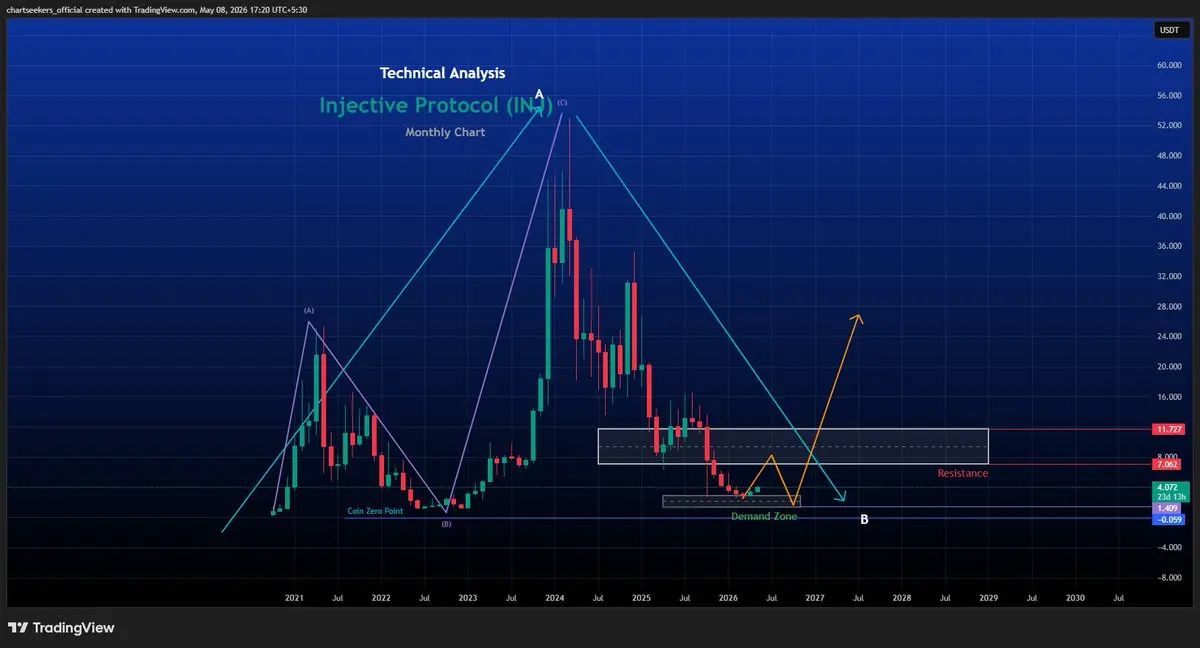This screenshot has width=1200, height=648.
Task: Click the 28.000 price axis label
Action: (1168, 306)
